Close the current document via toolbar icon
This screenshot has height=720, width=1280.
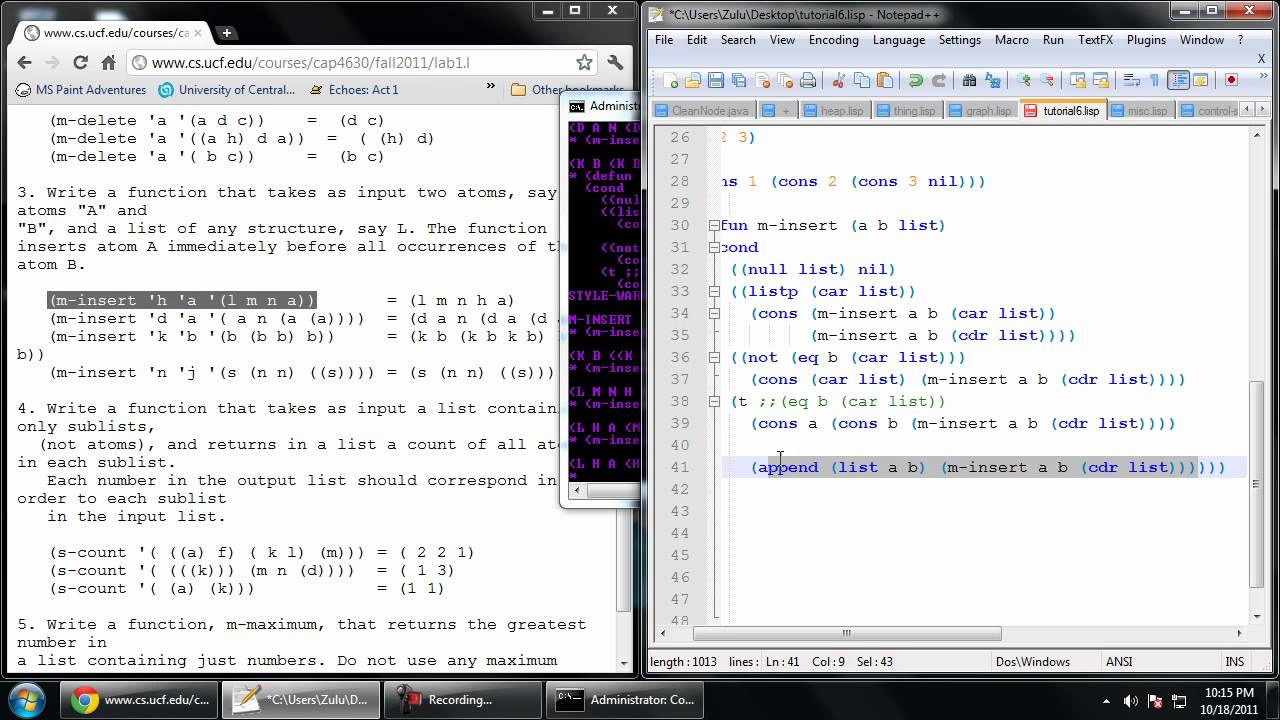click(763, 80)
